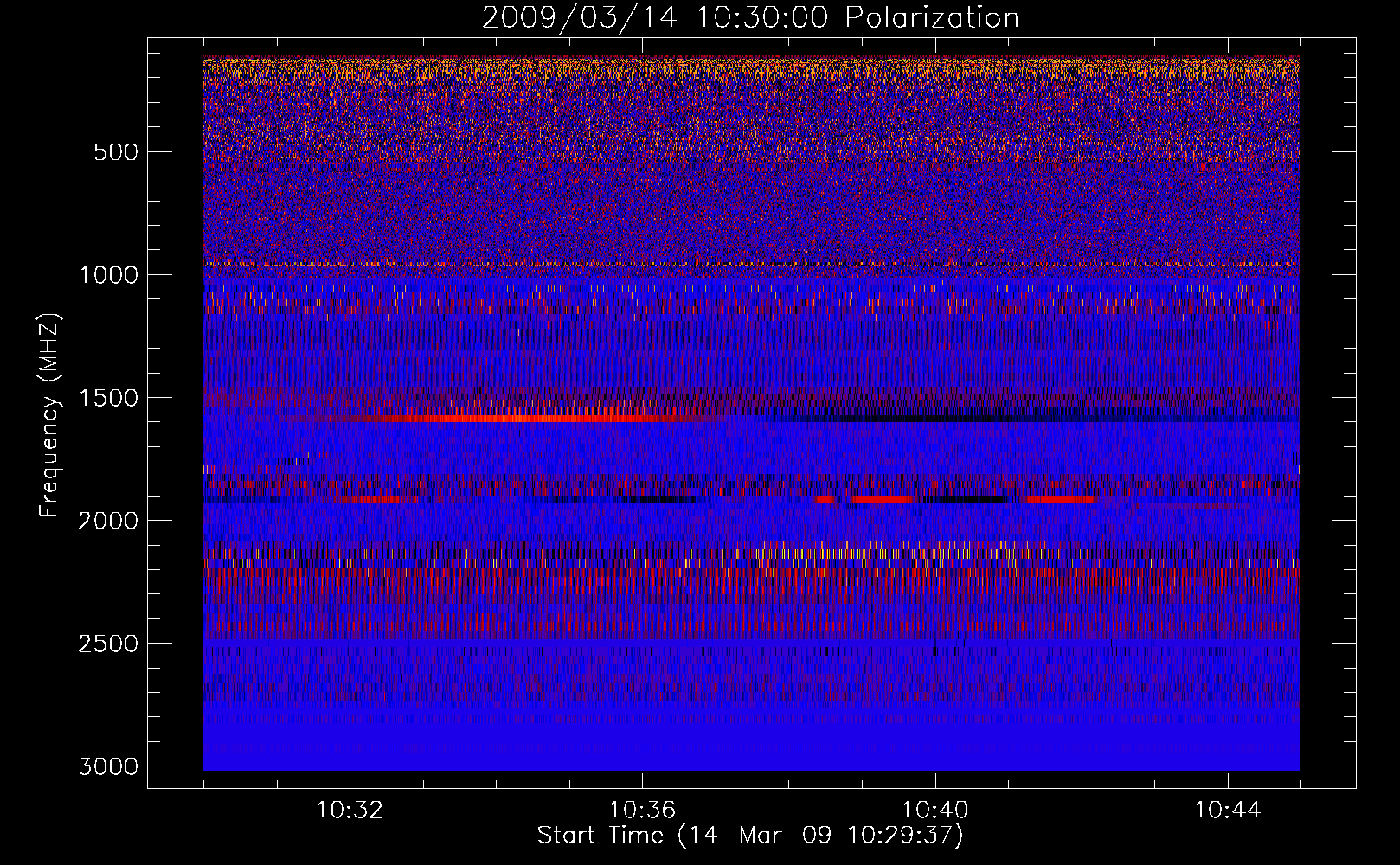This screenshot has width=1400, height=865.
Task: Select the 3000 frequency tick label
Action: pyautogui.click(x=109, y=766)
